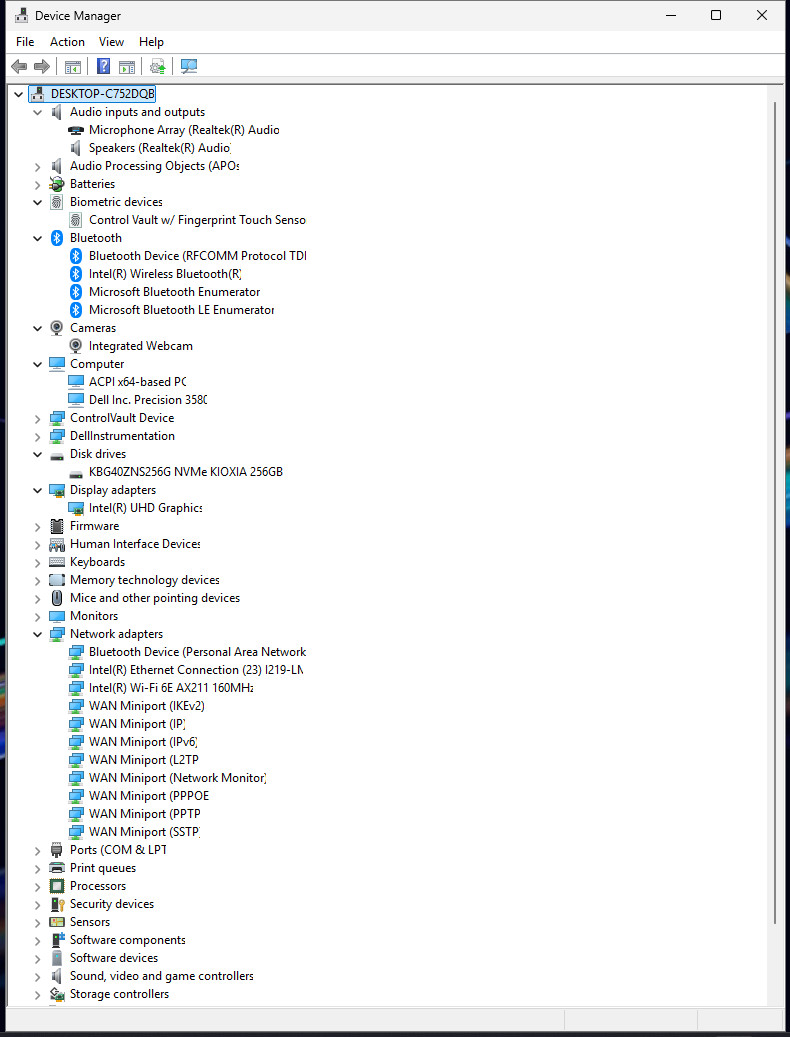Select Intel(R) Ethernet Connection (23) I219-LM
The width and height of the screenshot is (790, 1037).
196,670
